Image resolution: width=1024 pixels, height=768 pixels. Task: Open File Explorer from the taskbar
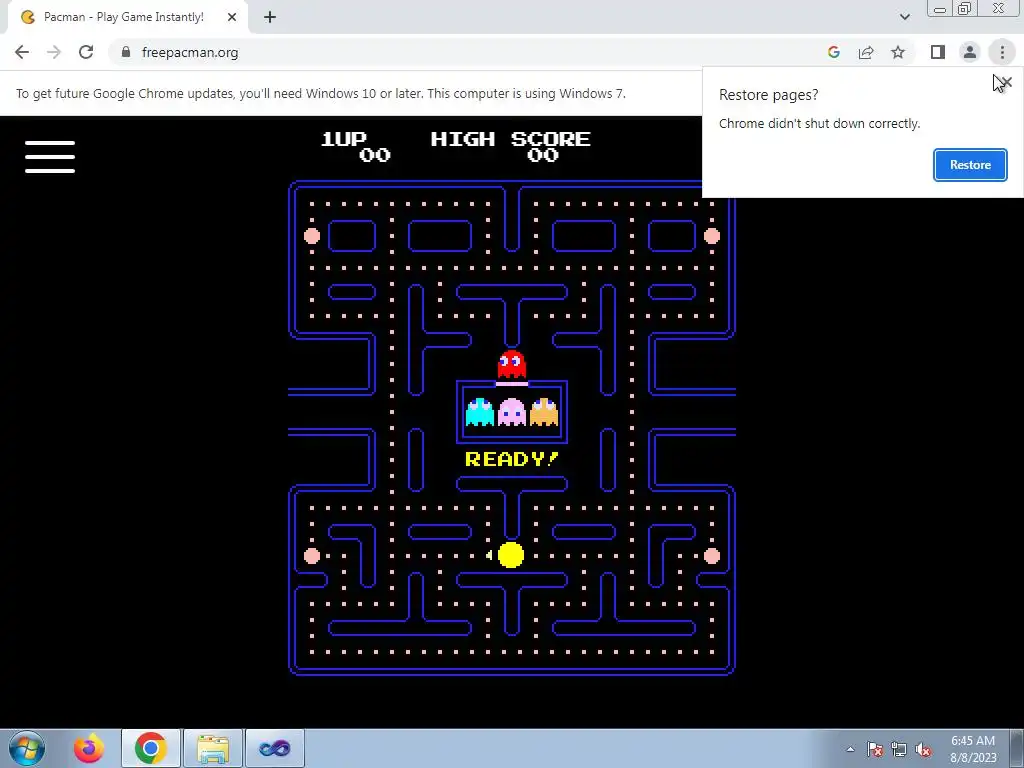[213, 748]
